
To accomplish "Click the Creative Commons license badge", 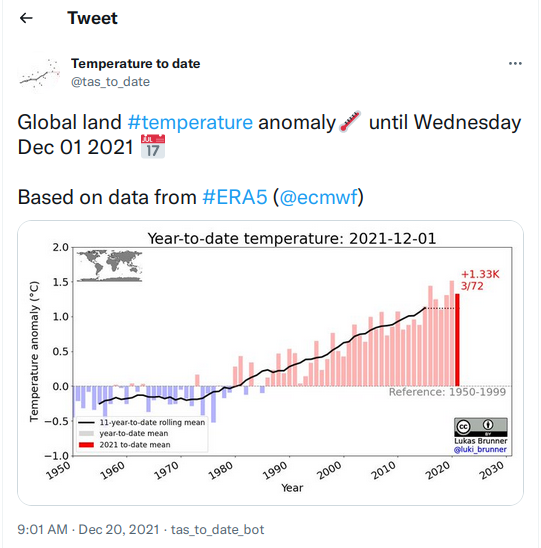I will point(481,427).
